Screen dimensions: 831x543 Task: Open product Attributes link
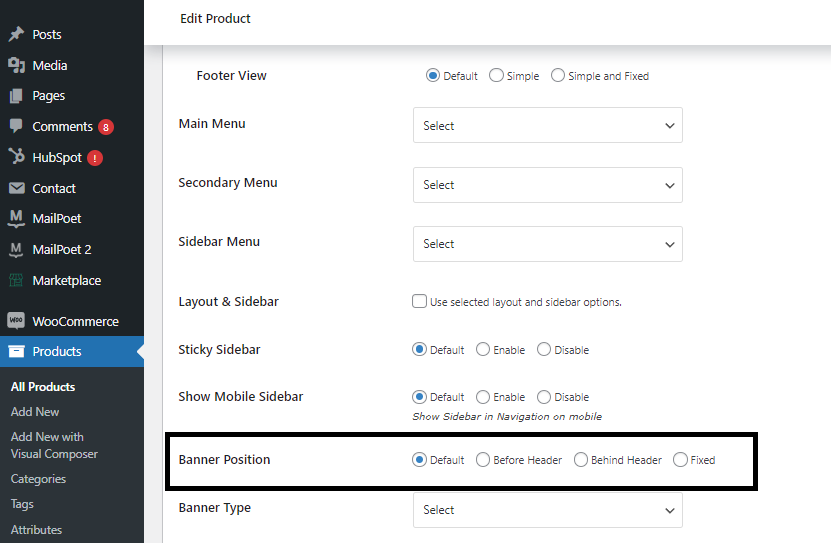[x=36, y=530]
